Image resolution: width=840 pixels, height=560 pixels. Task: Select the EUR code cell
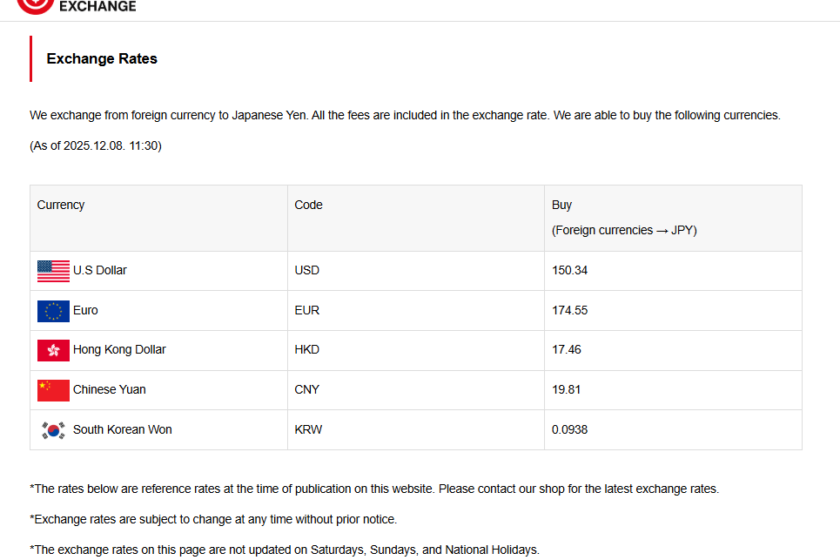click(x=307, y=310)
